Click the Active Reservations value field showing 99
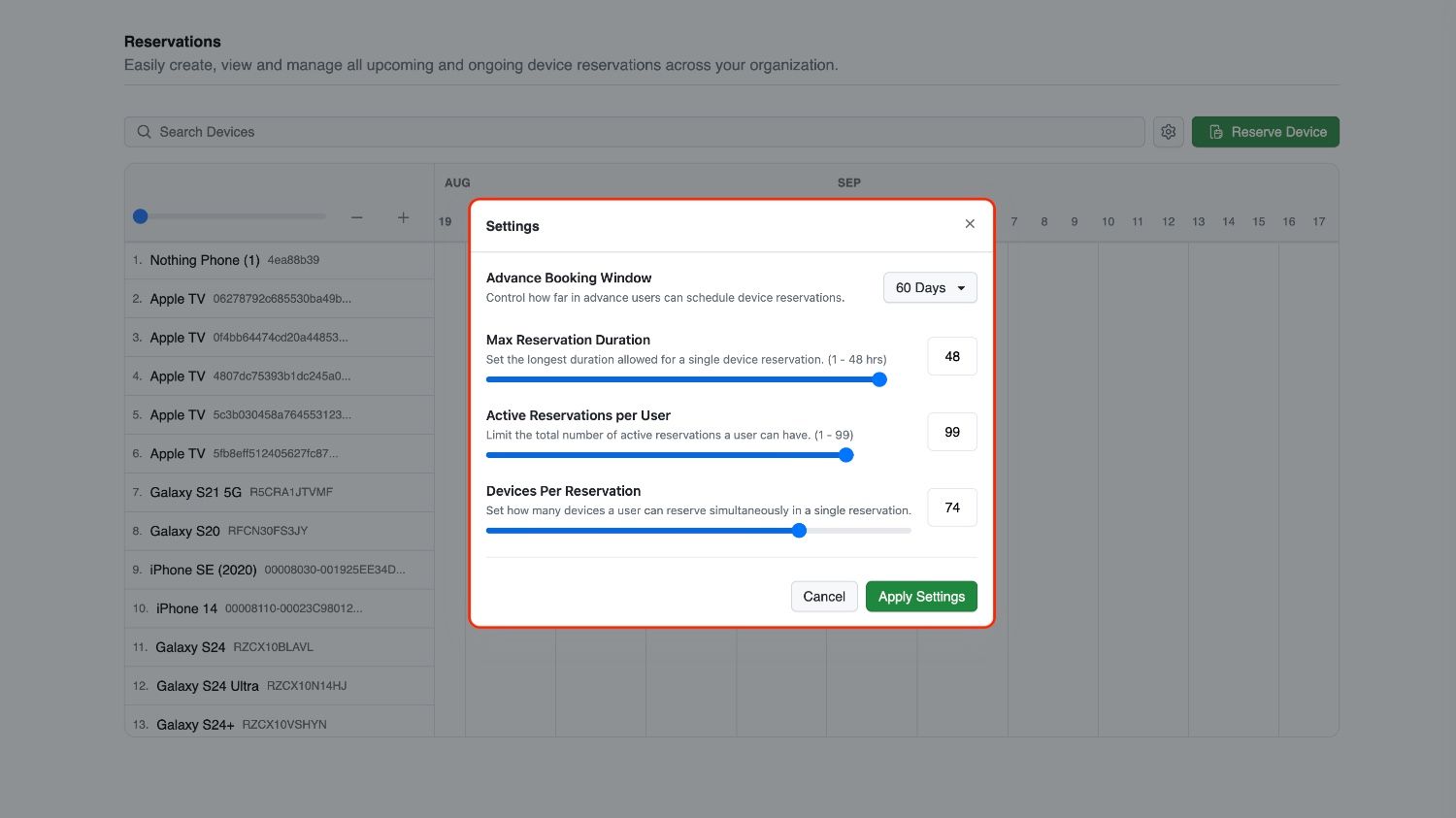Viewport: 1456px width, 818px height. click(x=951, y=432)
